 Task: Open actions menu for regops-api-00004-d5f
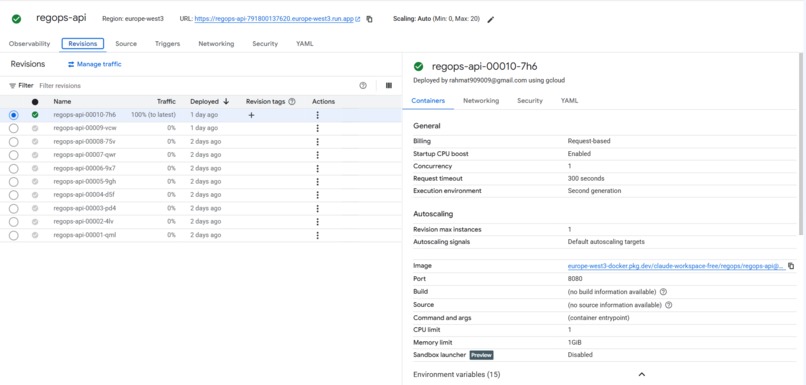pyautogui.click(x=317, y=195)
